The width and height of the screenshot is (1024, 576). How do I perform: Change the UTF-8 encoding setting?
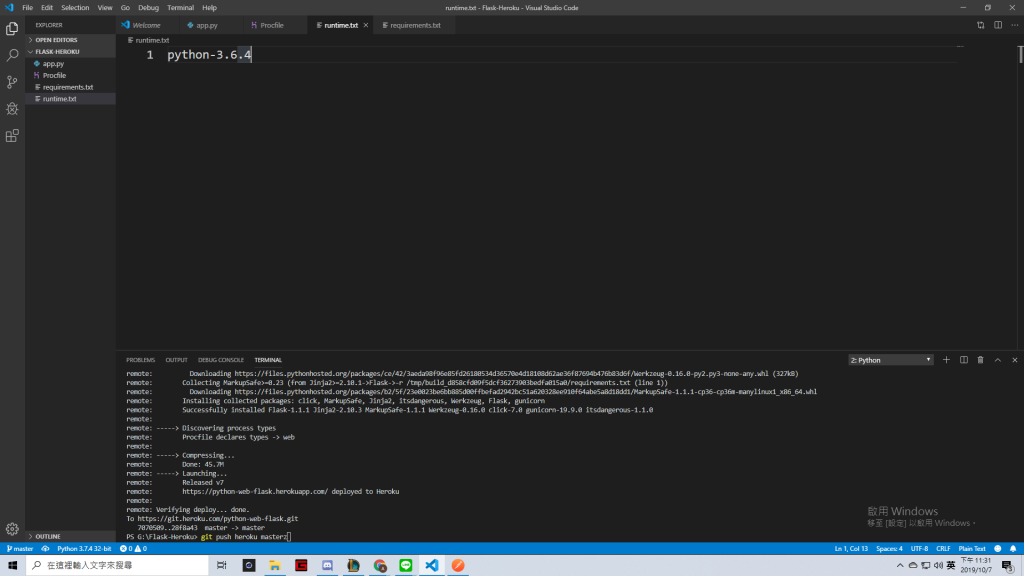[919, 549]
